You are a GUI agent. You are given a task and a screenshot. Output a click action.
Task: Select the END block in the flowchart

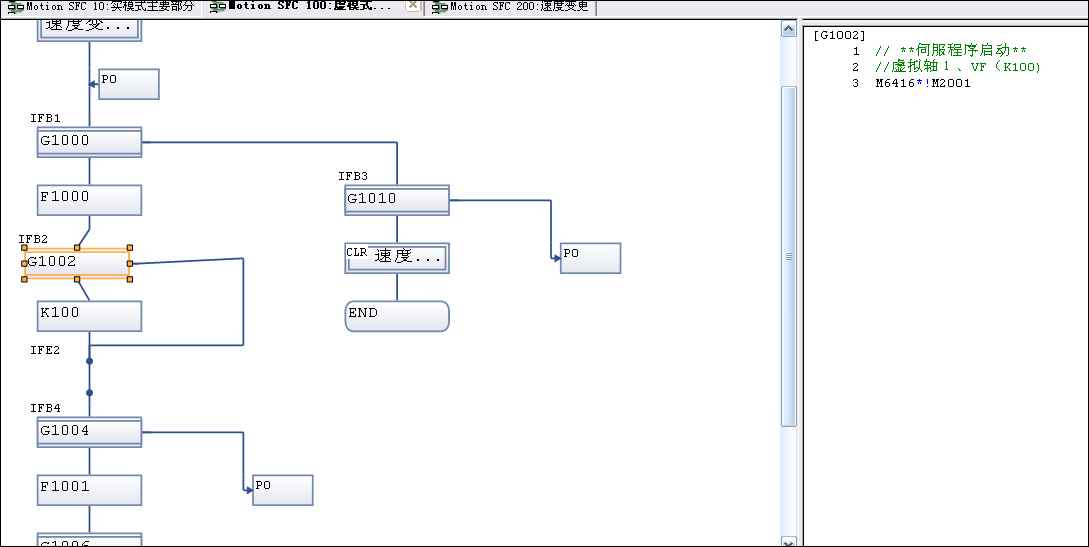coord(396,315)
